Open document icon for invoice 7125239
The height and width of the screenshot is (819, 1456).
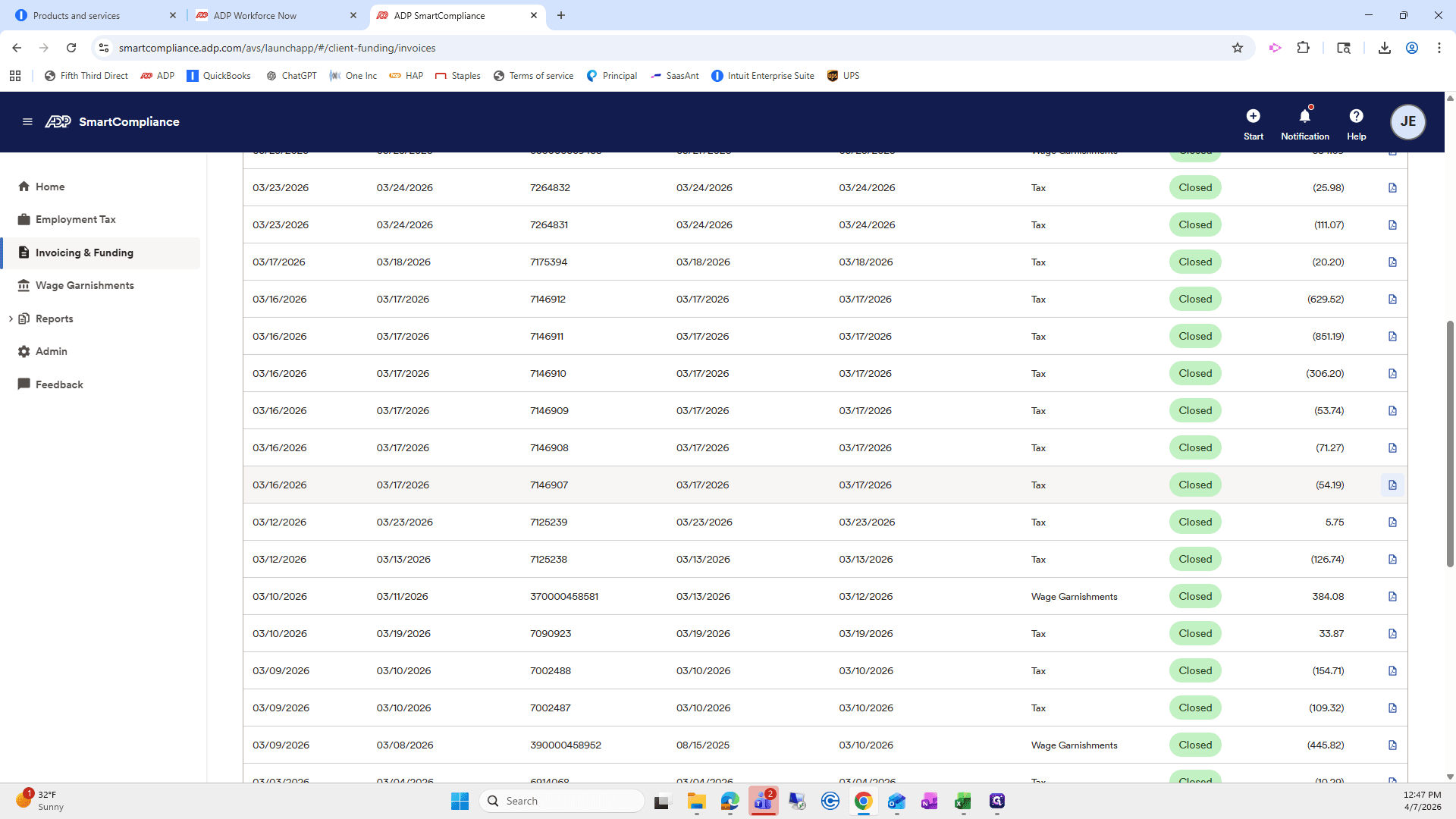click(x=1392, y=522)
